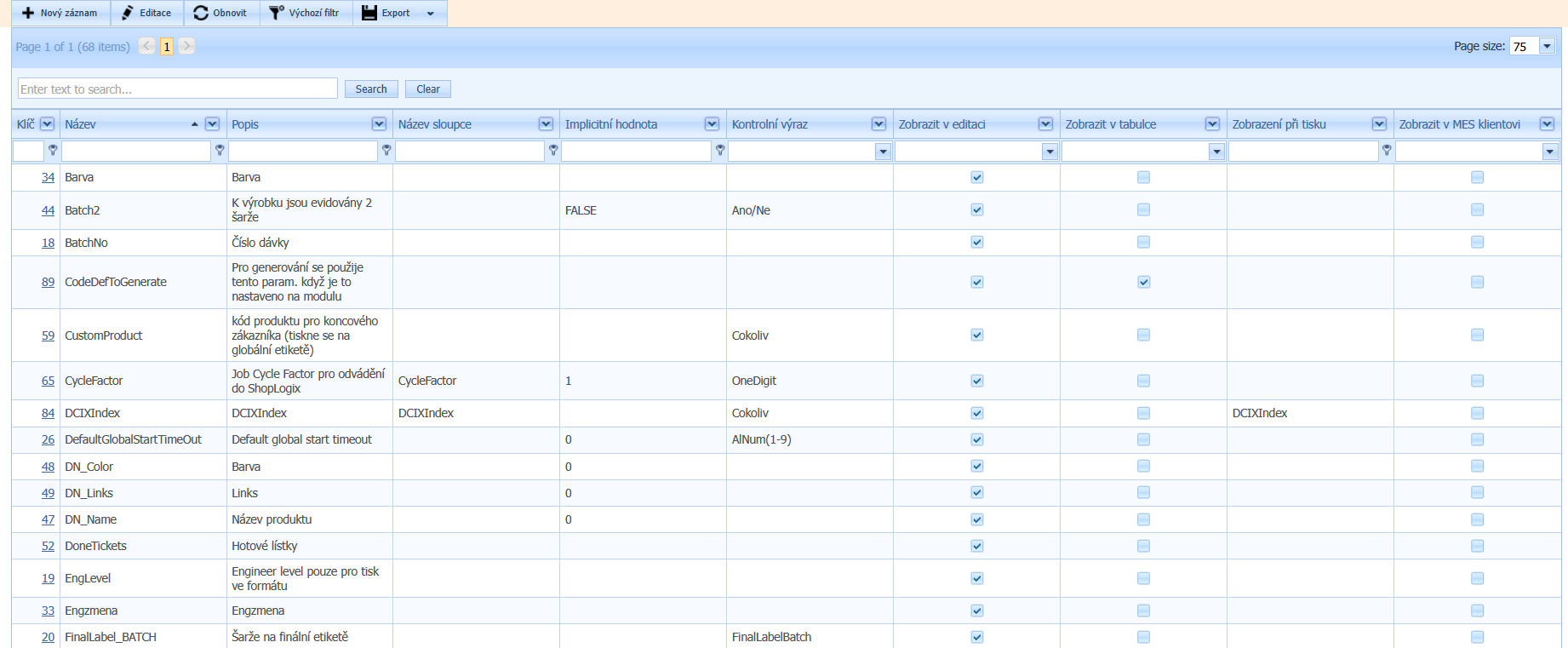Toggle Zobrazit v tabulce for CodeDefToGenerate
Image resolution: width=1568 pixels, height=648 pixels.
point(1143,282)
